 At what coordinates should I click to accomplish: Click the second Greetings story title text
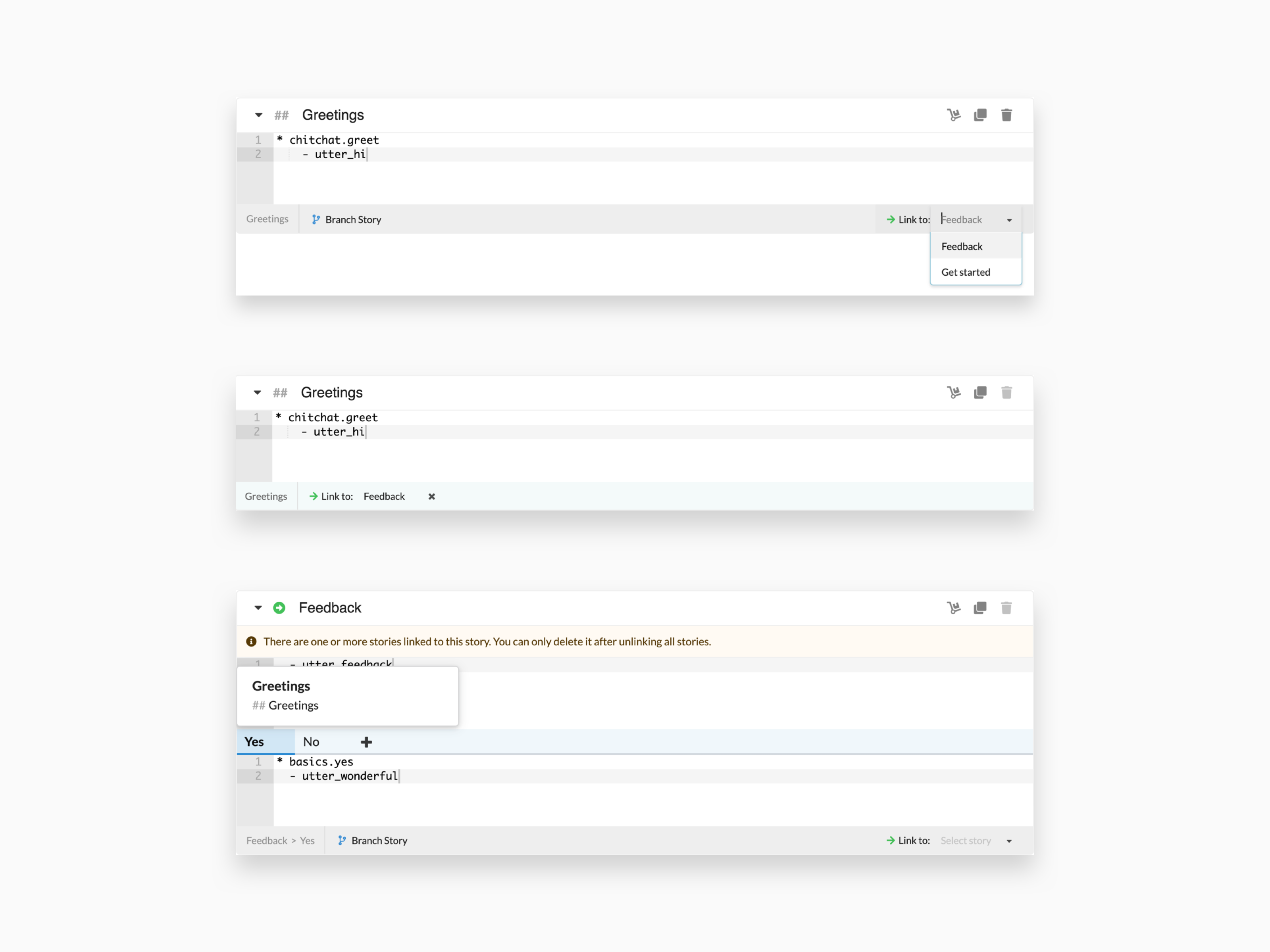[x=332, y=393]
